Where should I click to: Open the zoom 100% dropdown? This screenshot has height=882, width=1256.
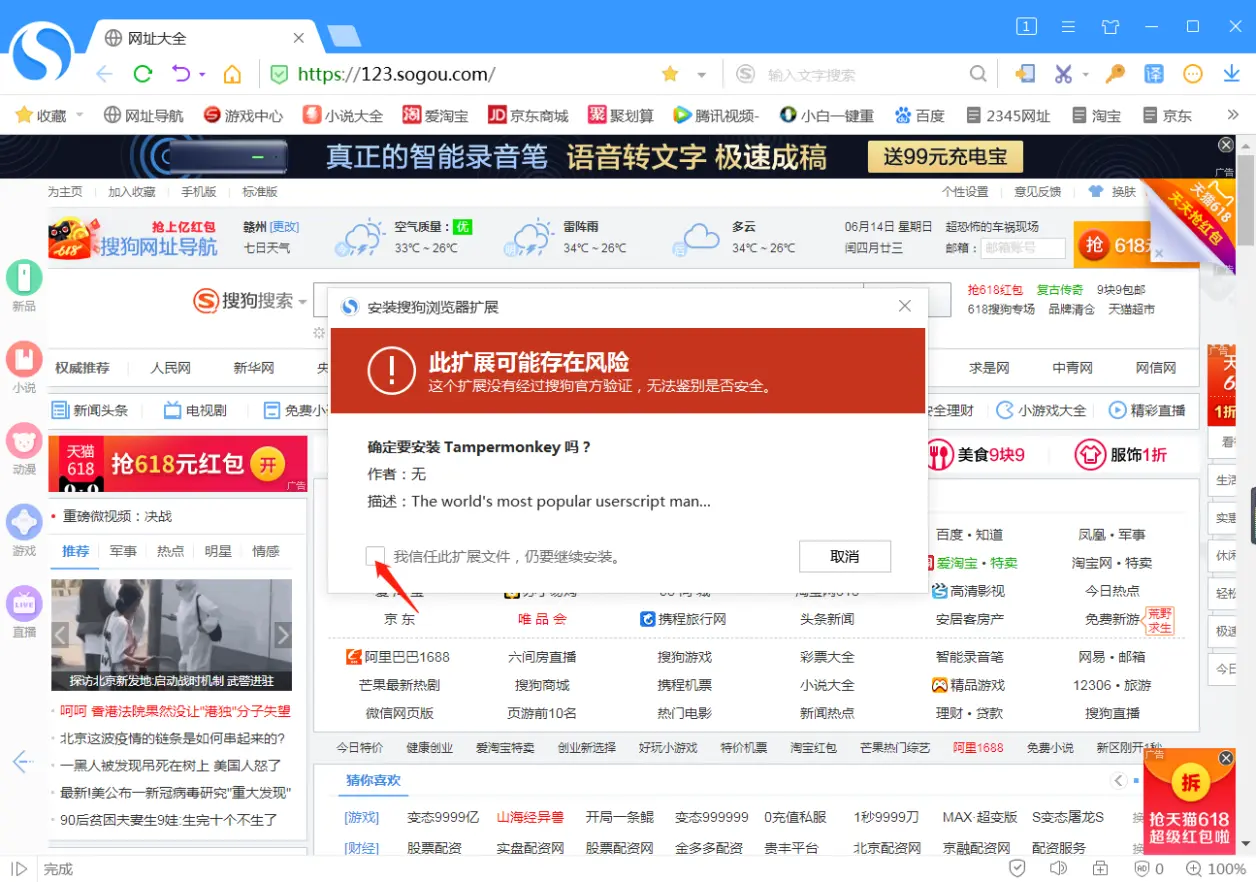pyautogui.click(x=1216, y=869)
